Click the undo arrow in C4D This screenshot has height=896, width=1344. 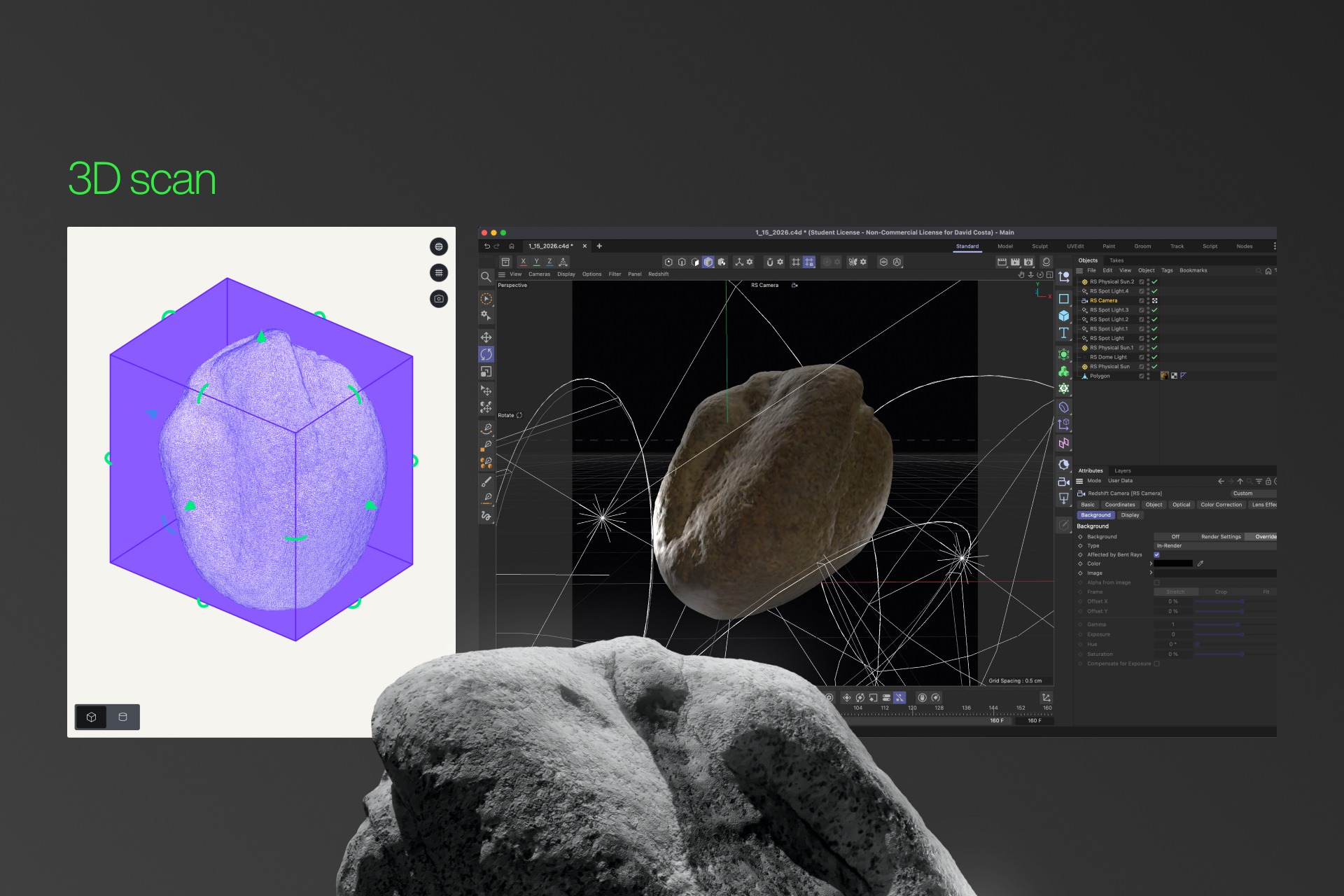coord(487,246)
